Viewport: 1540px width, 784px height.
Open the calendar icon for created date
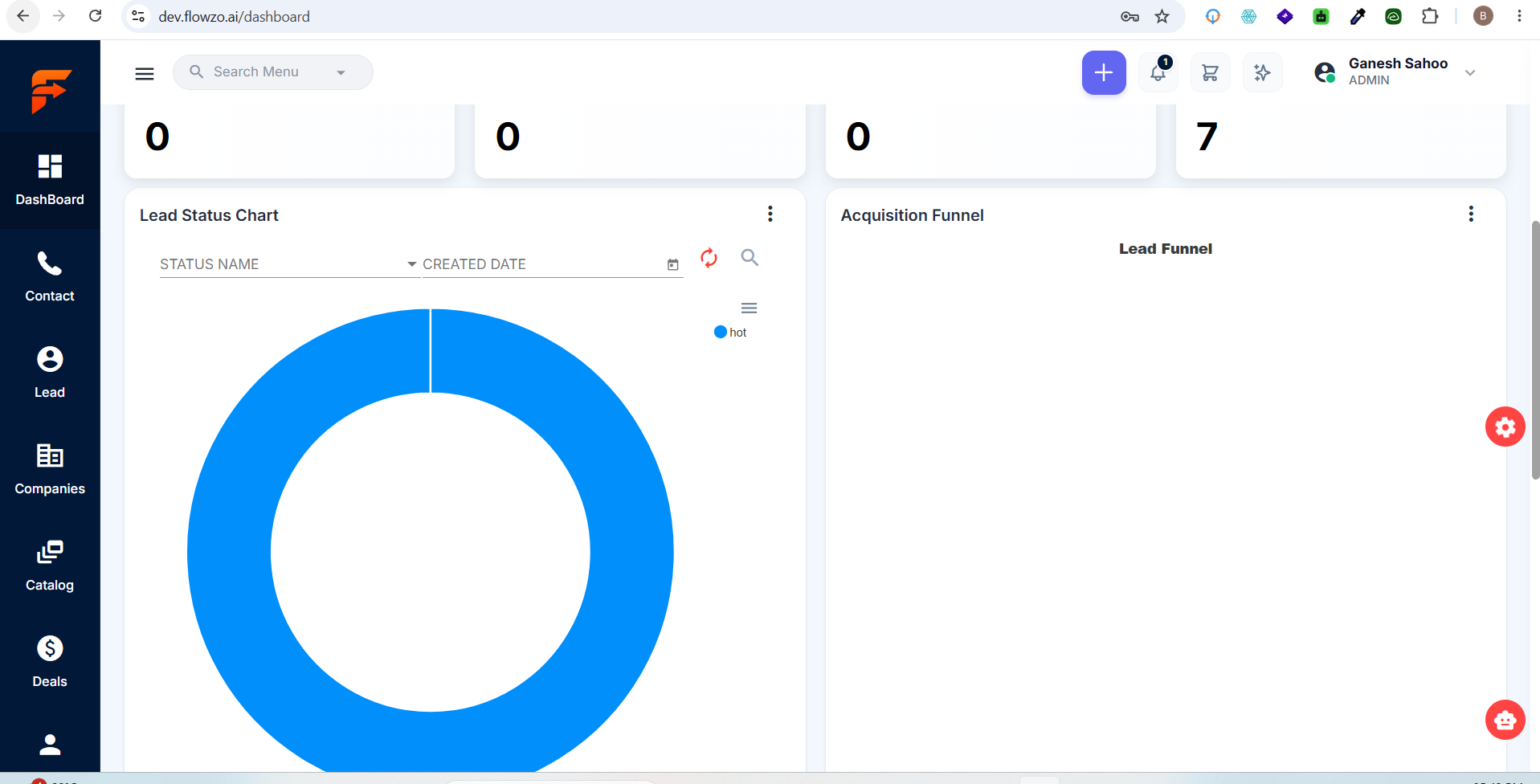pos(673,264)
